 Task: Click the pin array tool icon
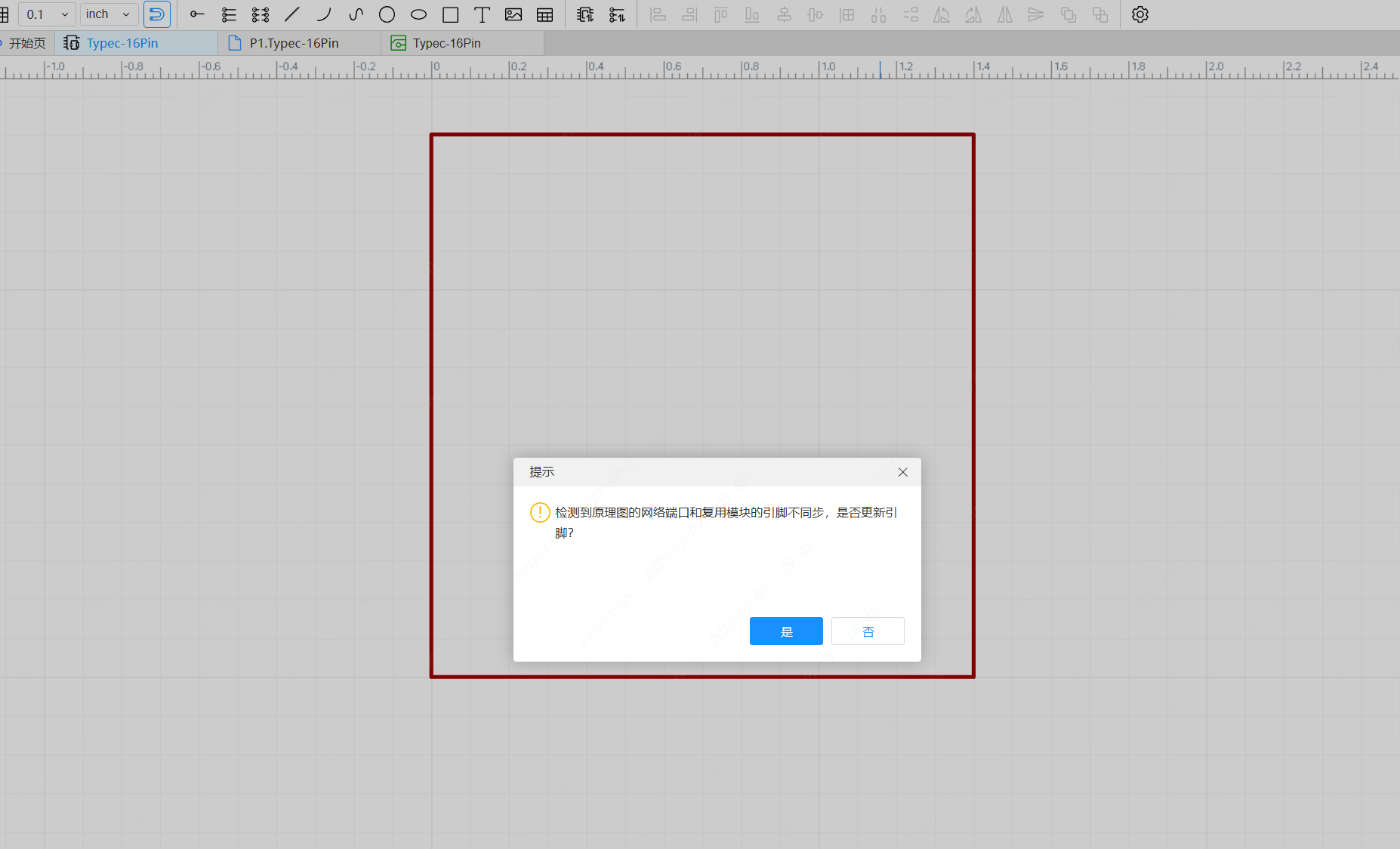click(261, 14)
